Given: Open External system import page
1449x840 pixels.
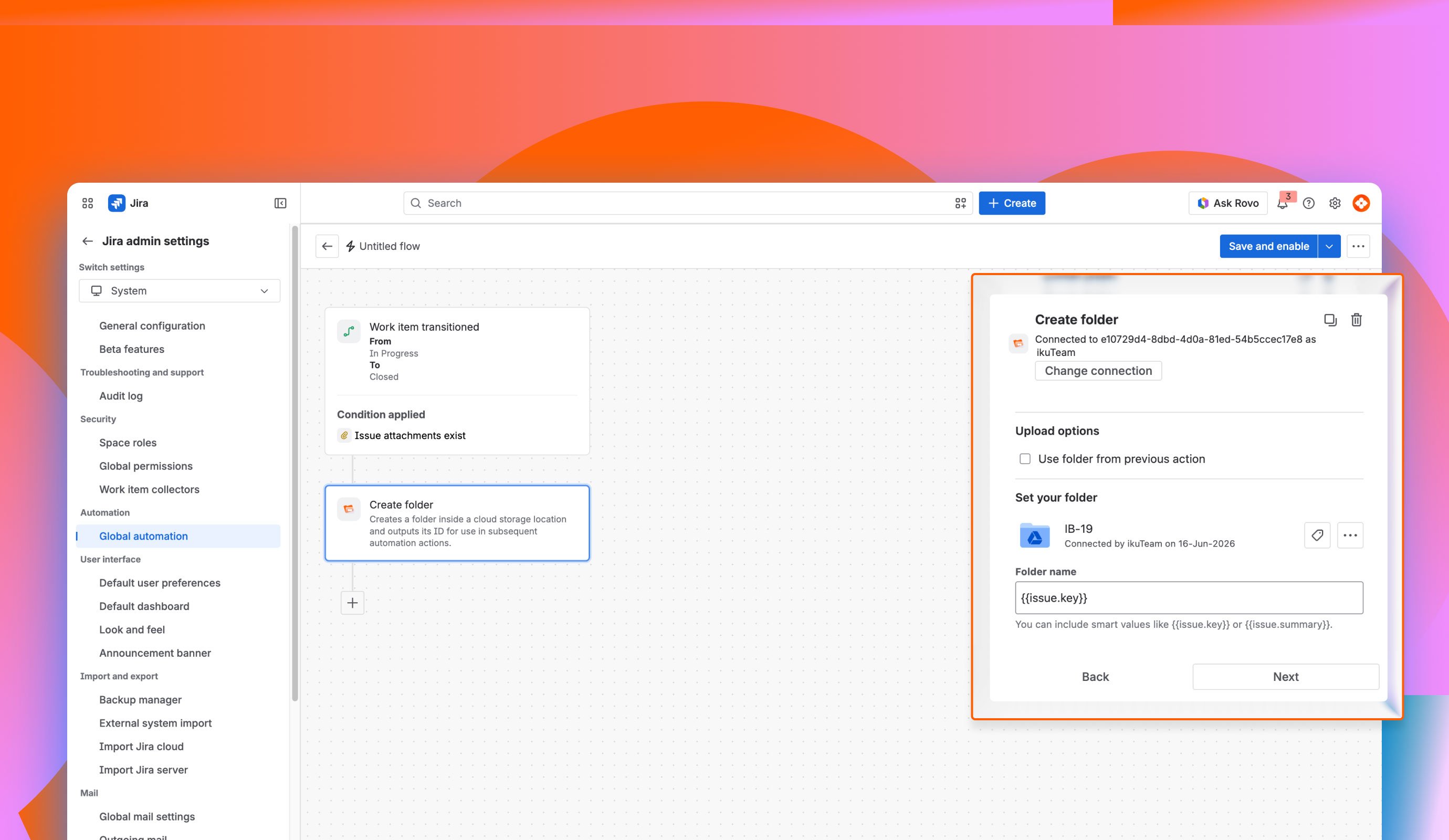Looking at the screenshot, I should tap(155, 723).
